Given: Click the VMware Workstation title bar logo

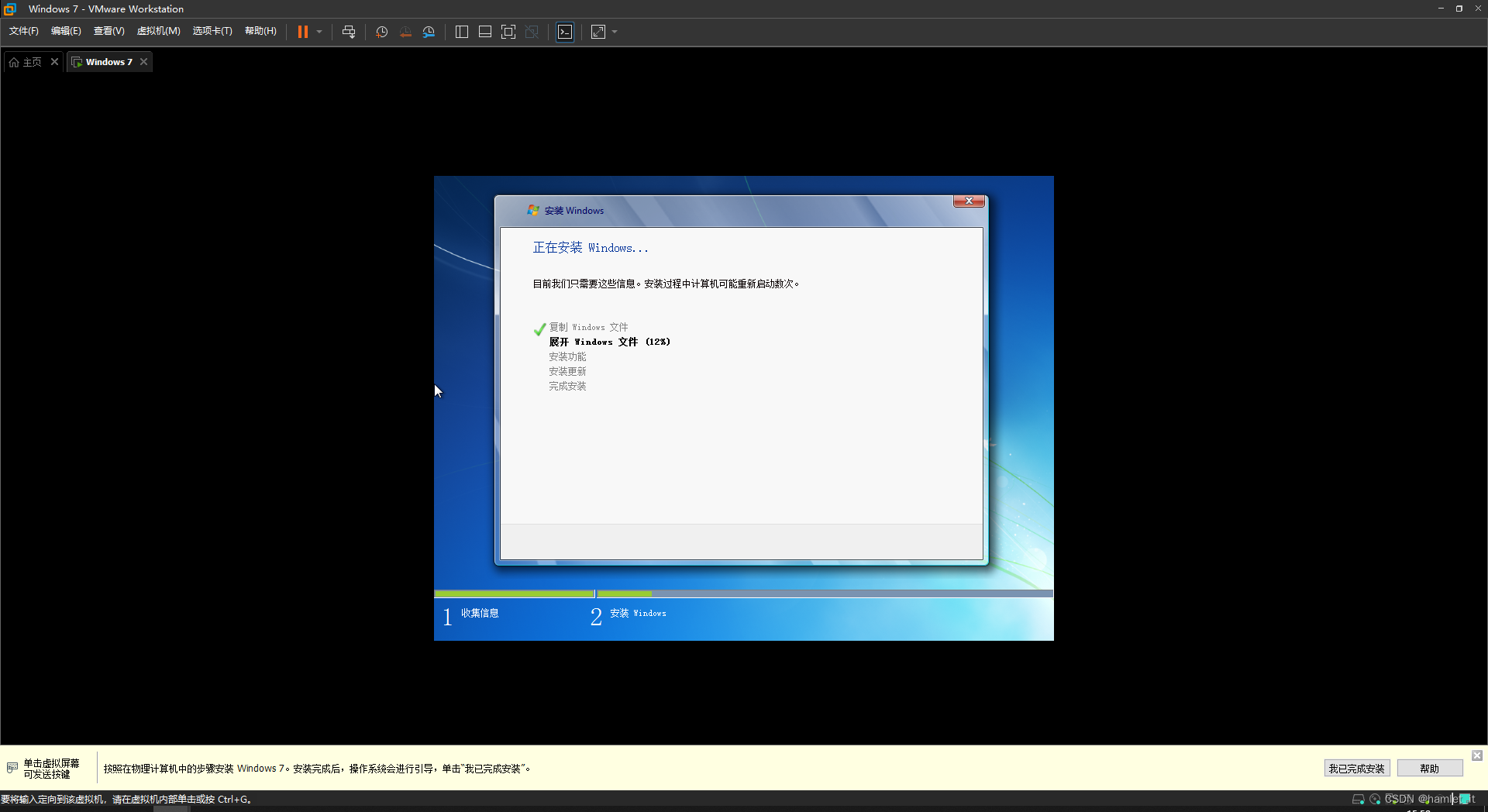Looking at the screenshot, I should point(10,9).
